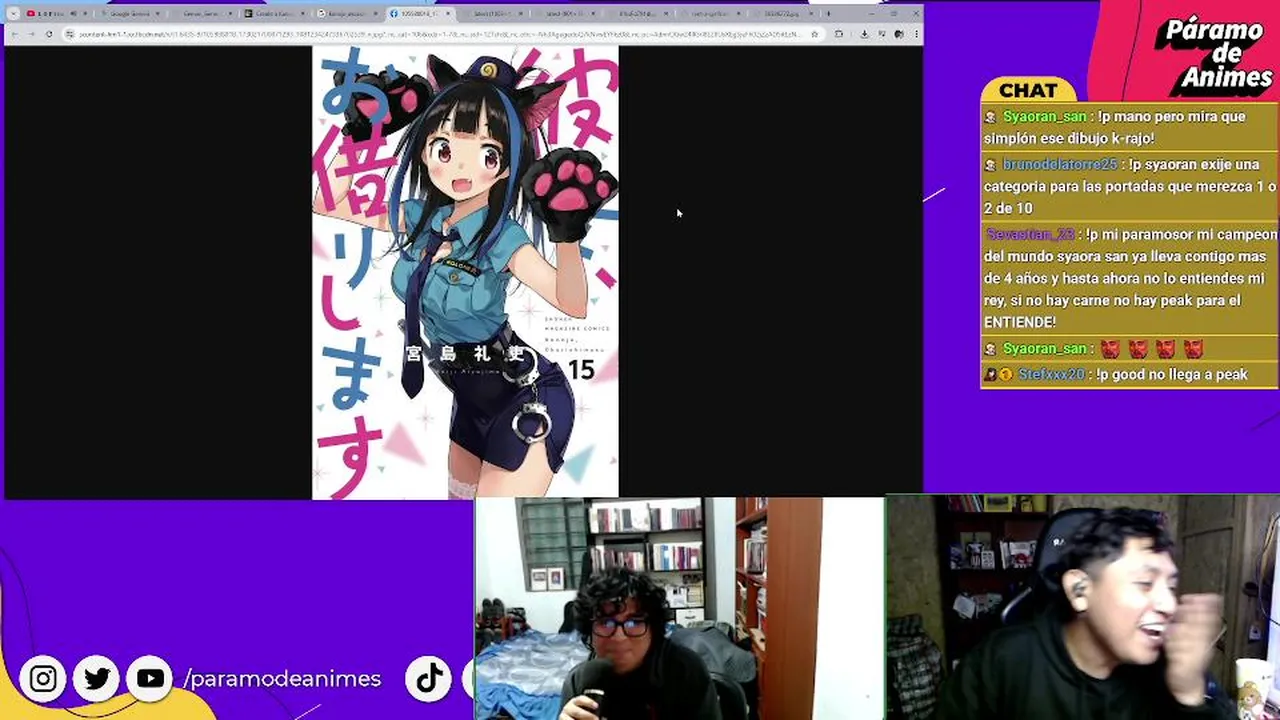
Task: Open a new browser tab
Action: [x=828, y=14]
